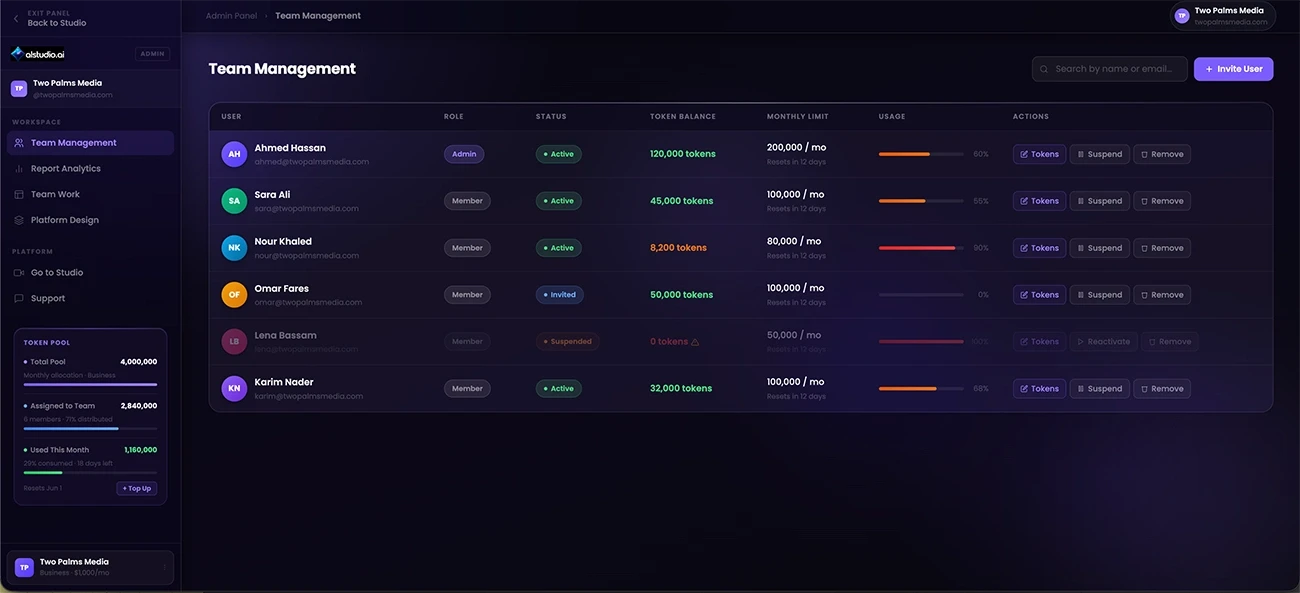Click Nour Khaled's 90% usage bar
The image size is (1300, 593).
coord(921,248)
